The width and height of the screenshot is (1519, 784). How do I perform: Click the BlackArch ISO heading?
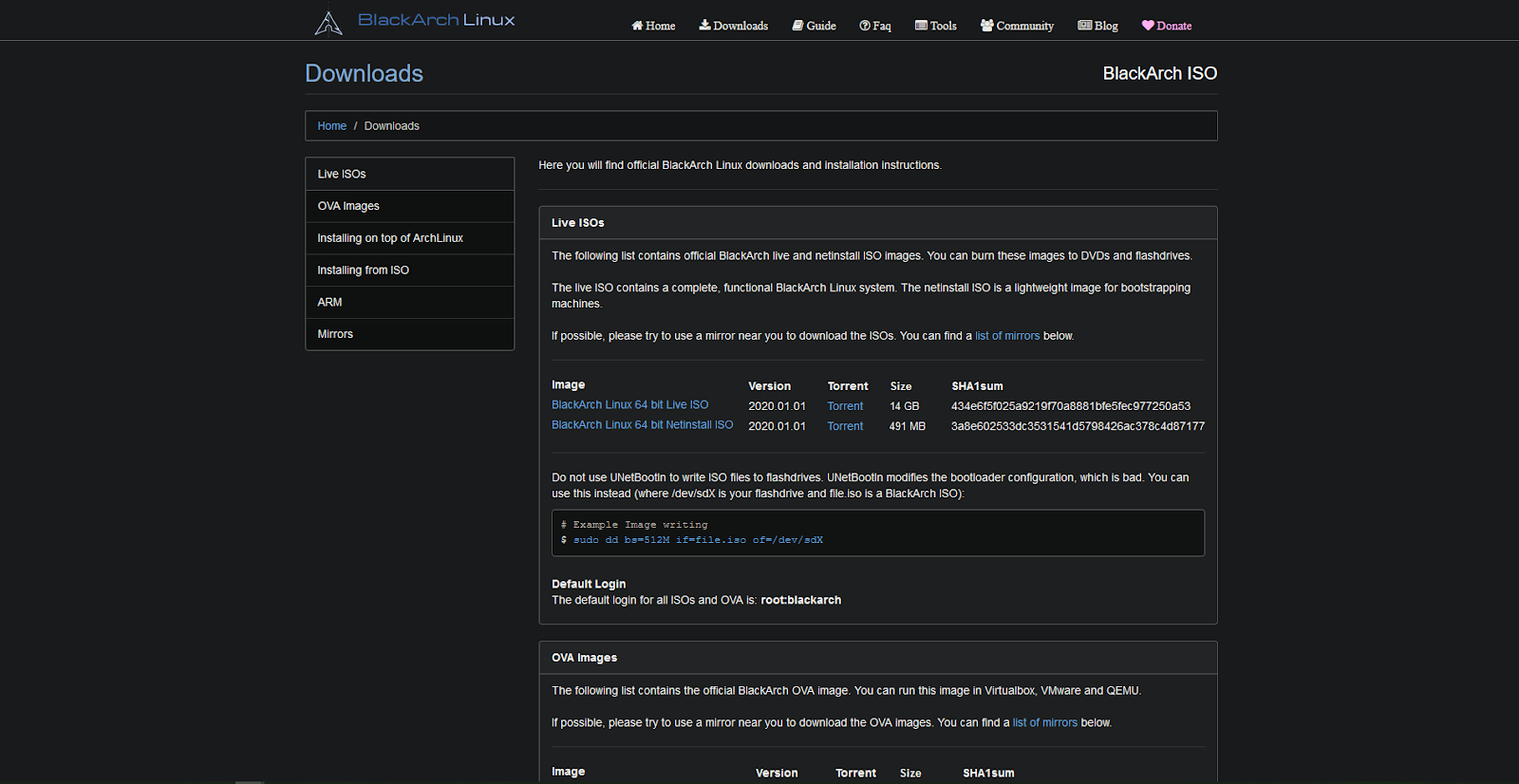[x=1160, y=73]
